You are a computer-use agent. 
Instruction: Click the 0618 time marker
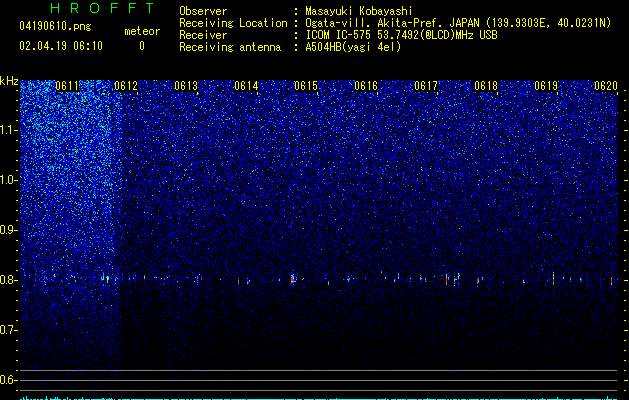point(486,86)
